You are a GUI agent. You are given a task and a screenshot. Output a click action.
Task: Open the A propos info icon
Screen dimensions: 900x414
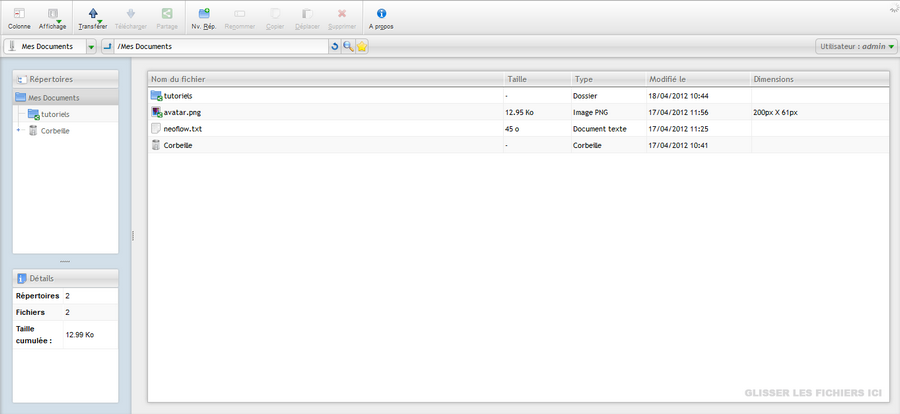381,14
